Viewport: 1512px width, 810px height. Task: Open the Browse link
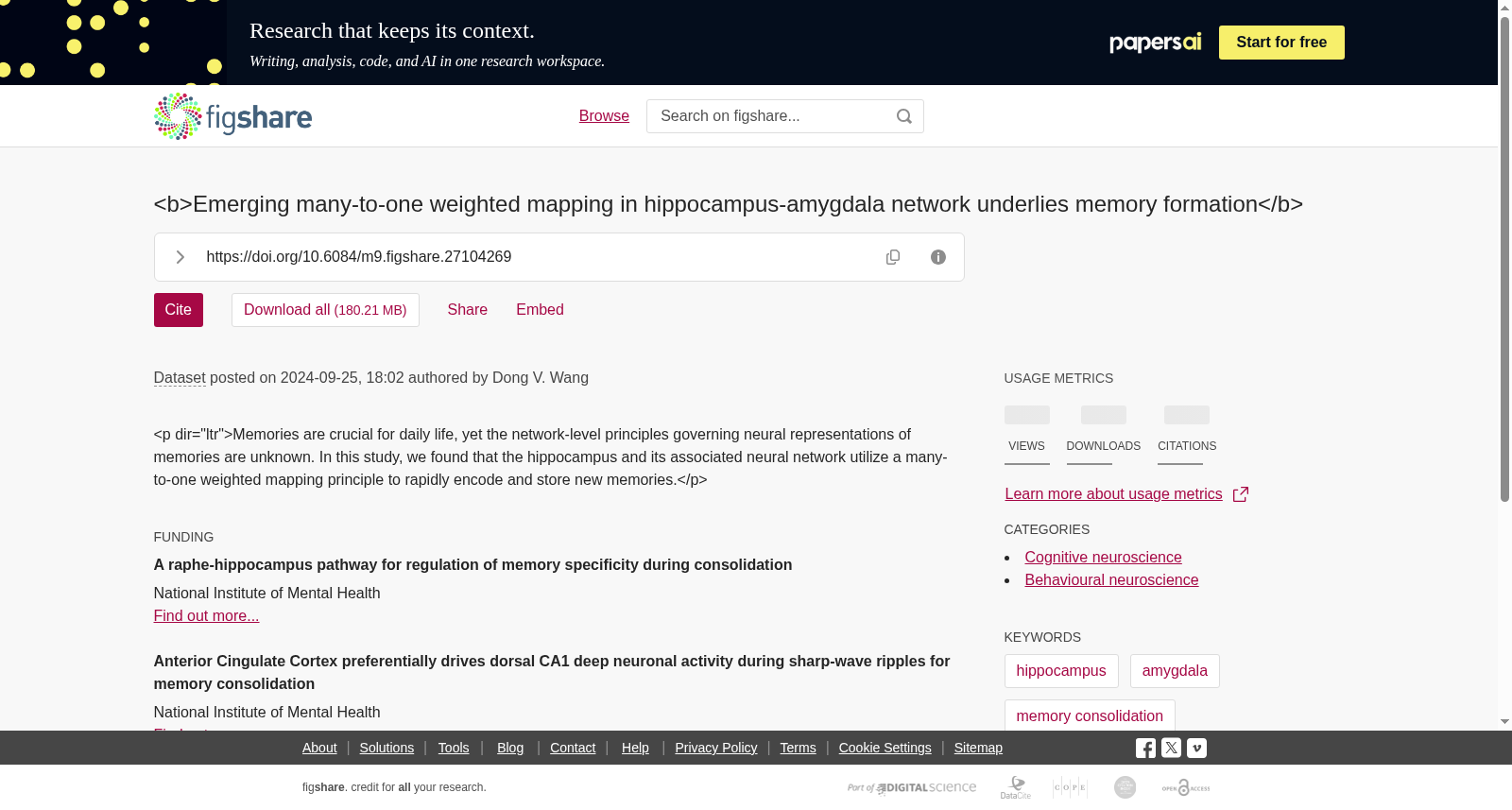click(x=604, y=116)
